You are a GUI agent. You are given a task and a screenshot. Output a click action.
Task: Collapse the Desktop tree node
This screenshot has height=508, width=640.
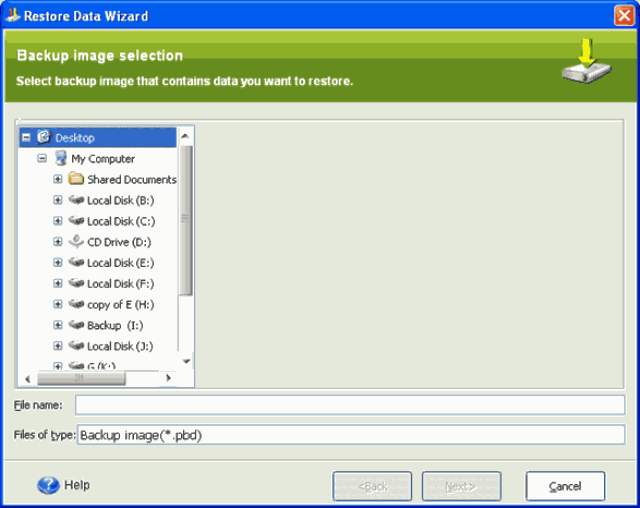point(26,138)
